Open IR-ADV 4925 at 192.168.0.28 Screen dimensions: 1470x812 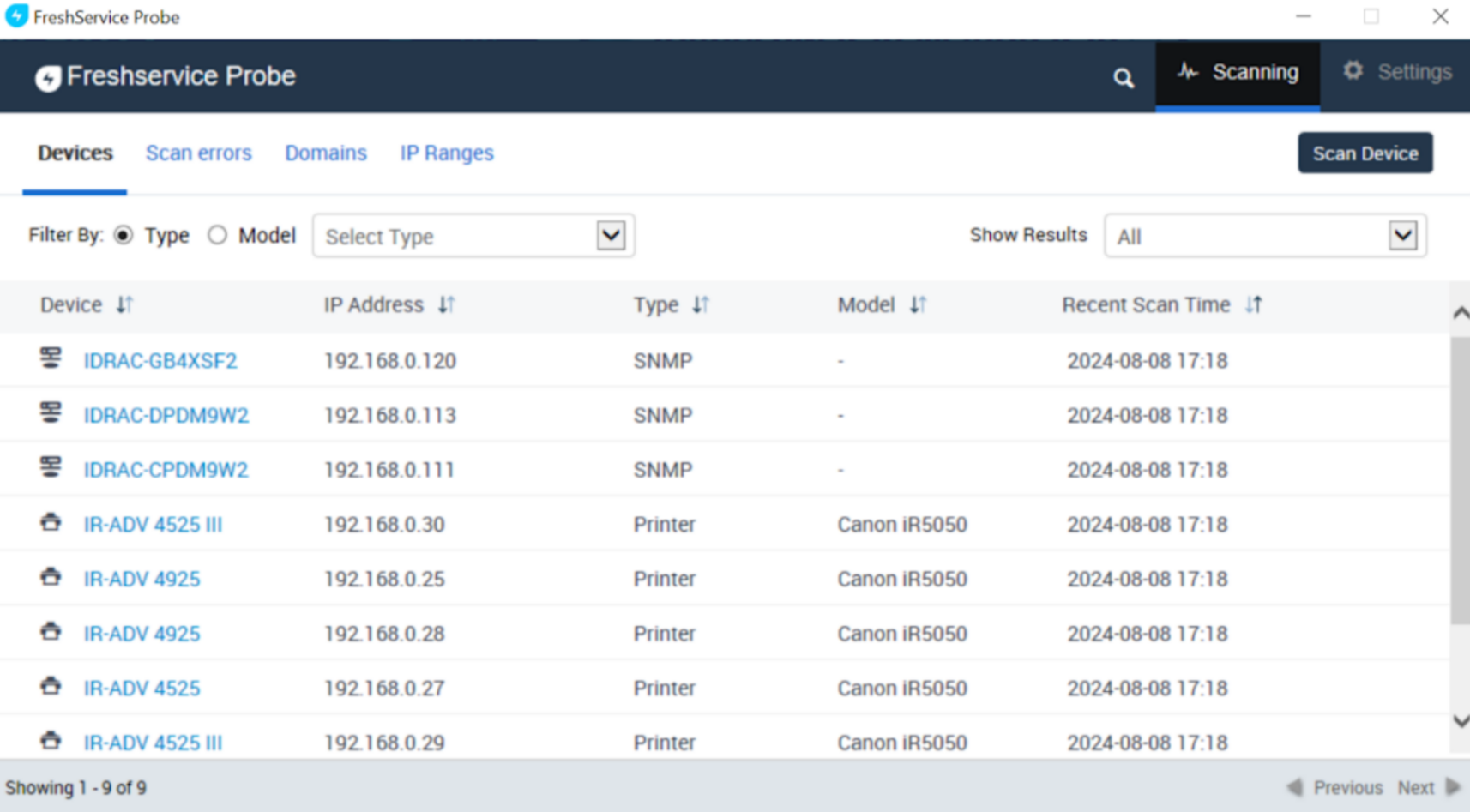142,635
